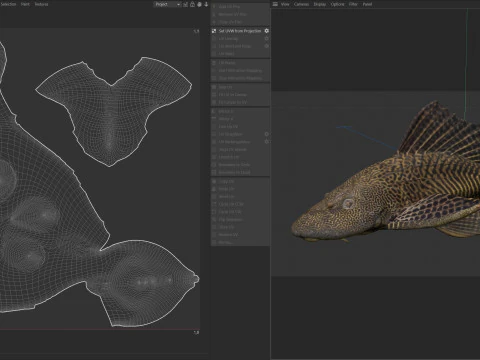
Task: Open the Remap... command
Action: 240,242
